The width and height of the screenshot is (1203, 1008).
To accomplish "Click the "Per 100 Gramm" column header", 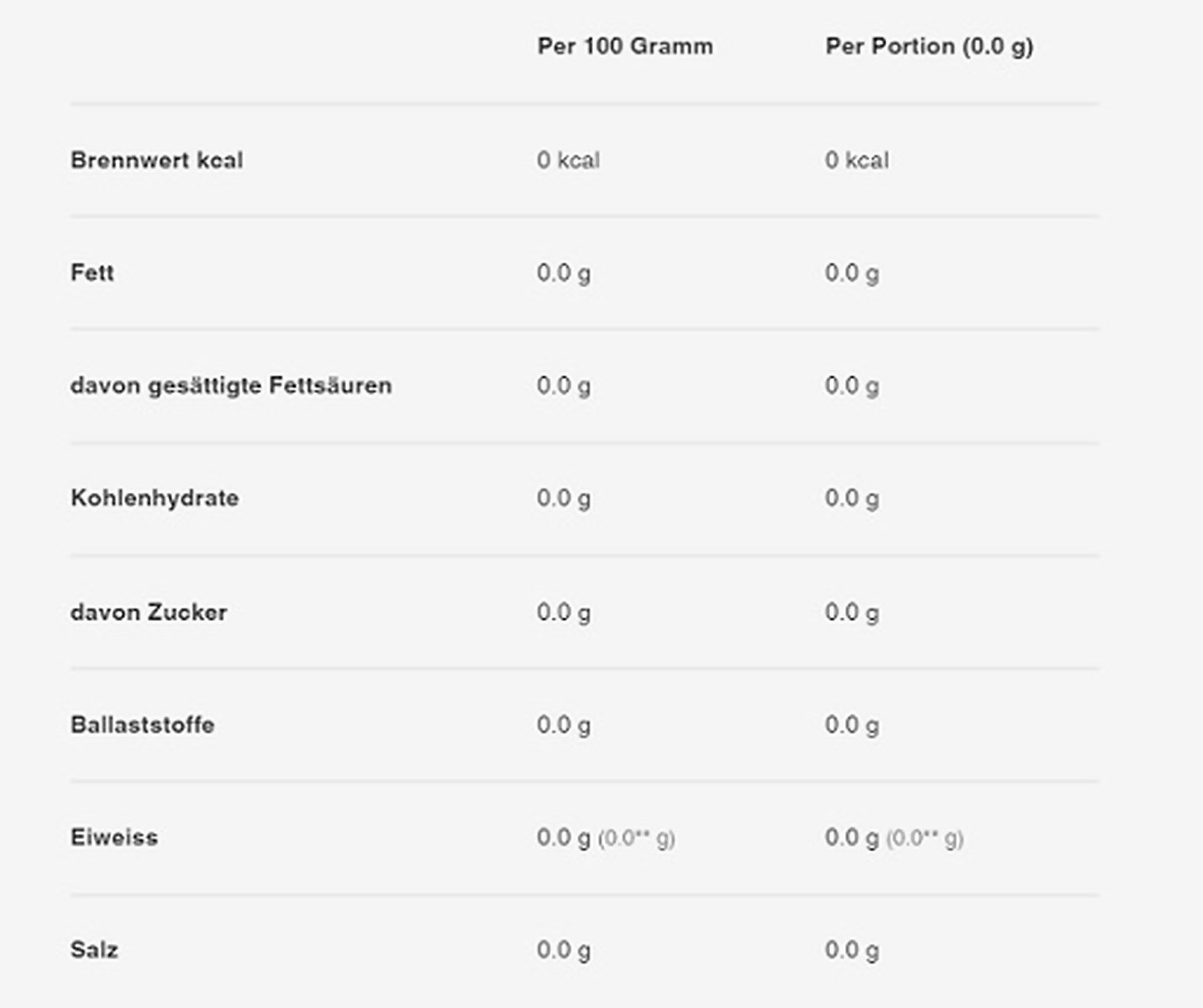I will point(625,46).
